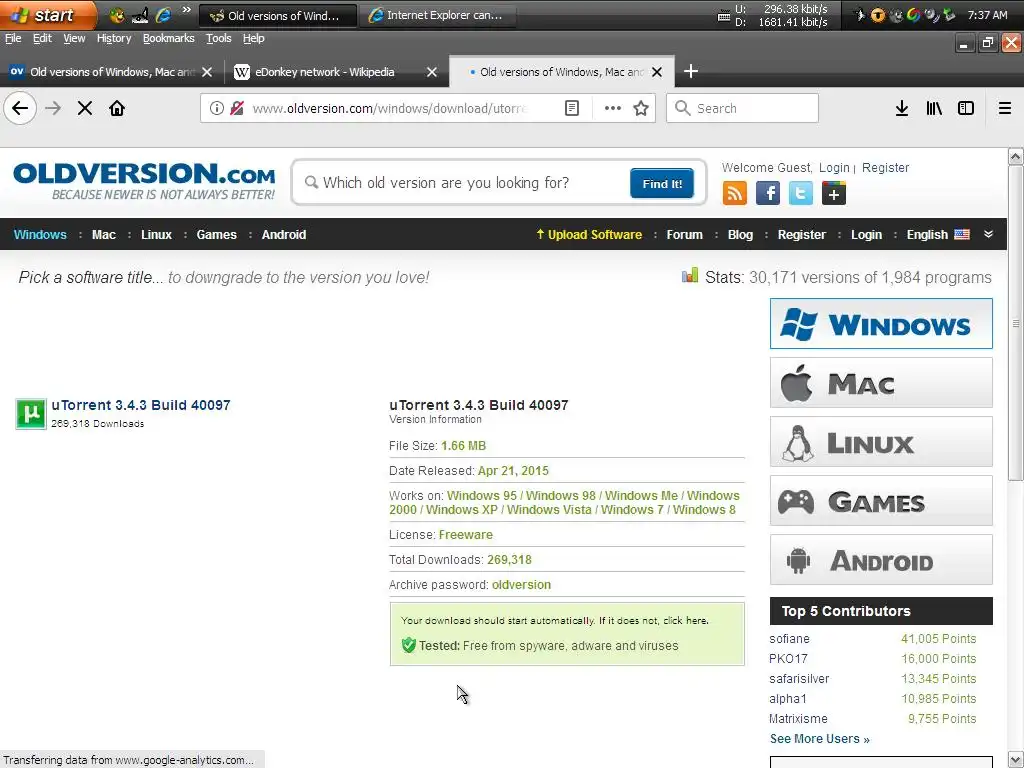The image size is (1024, 768).
Task: Open the Windows category banner
Action: (881, 324)
